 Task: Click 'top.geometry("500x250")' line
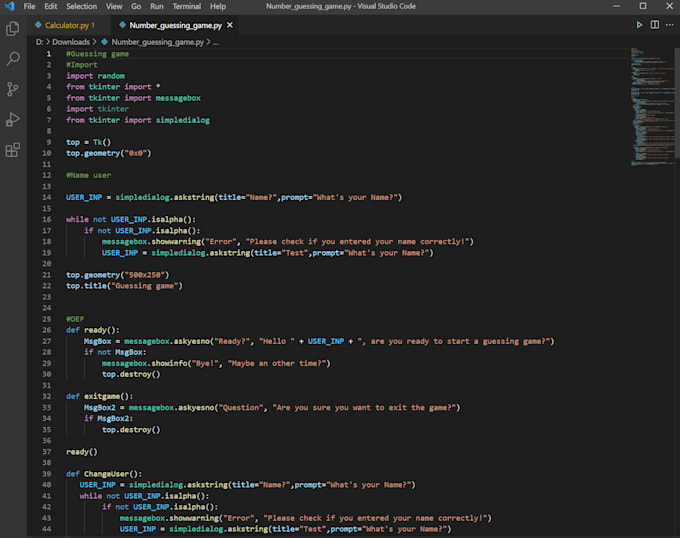(x=118, y=275)
